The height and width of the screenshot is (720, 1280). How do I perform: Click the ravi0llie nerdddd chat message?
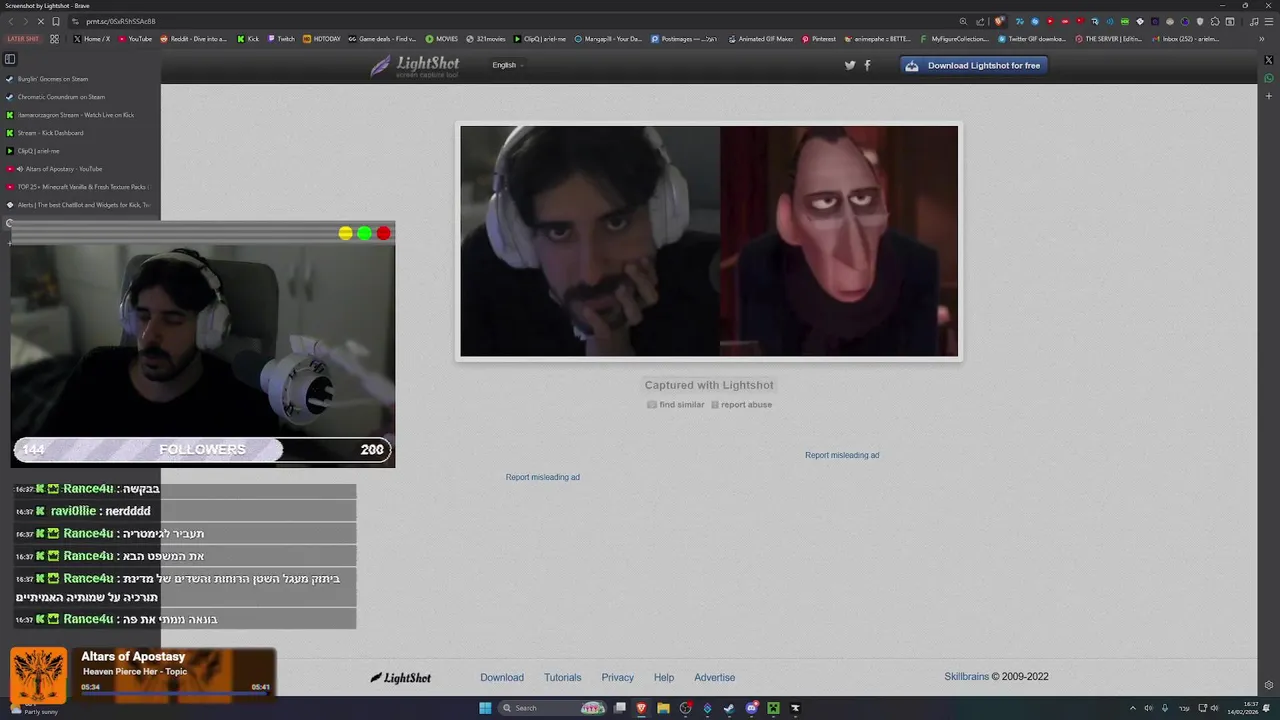click(186, 511)
